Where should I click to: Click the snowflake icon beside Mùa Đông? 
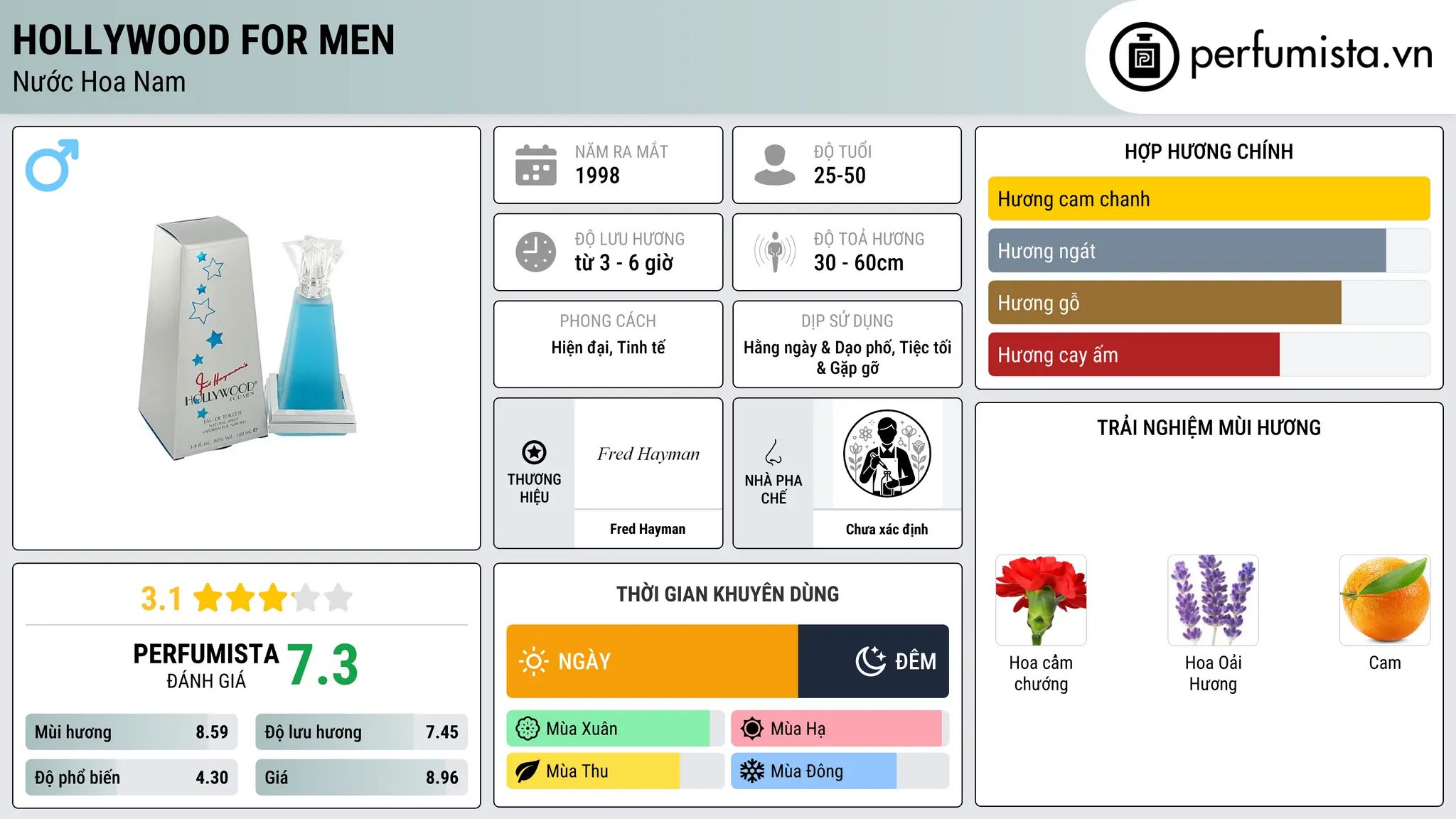(752, 771)
